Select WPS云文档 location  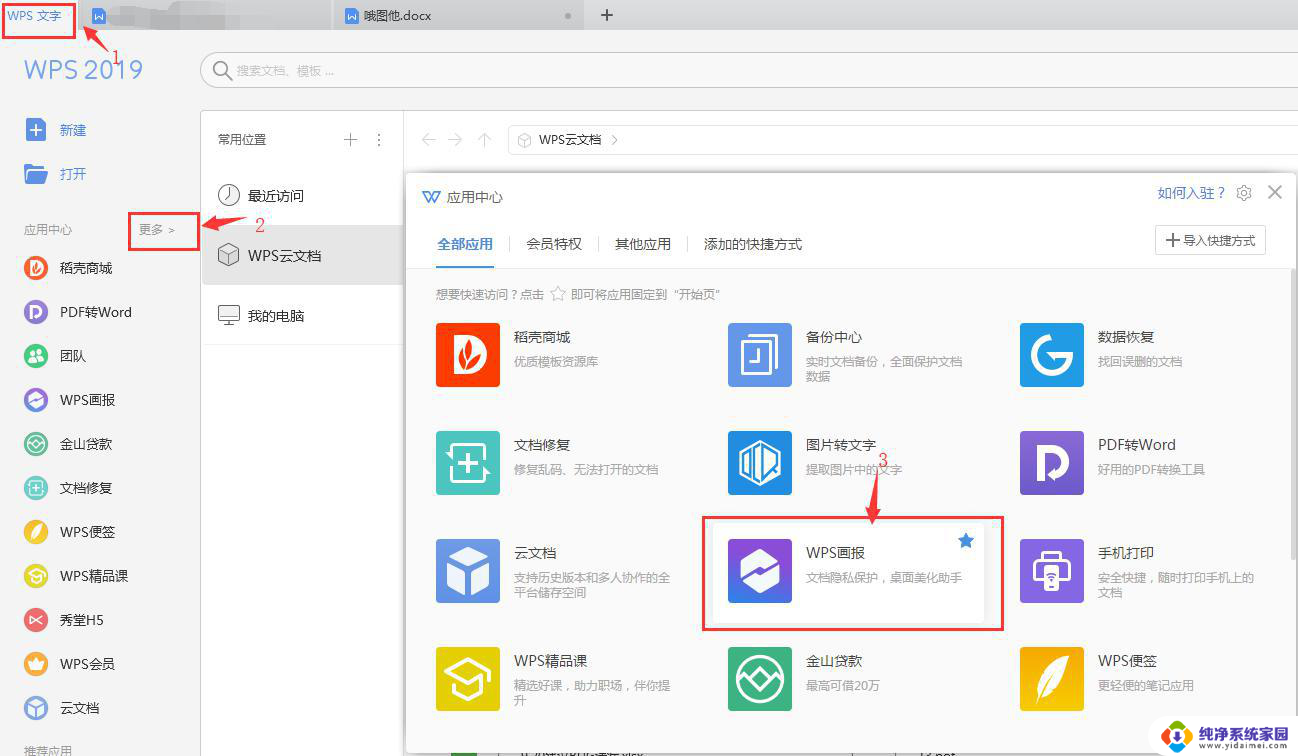[302, 255]
